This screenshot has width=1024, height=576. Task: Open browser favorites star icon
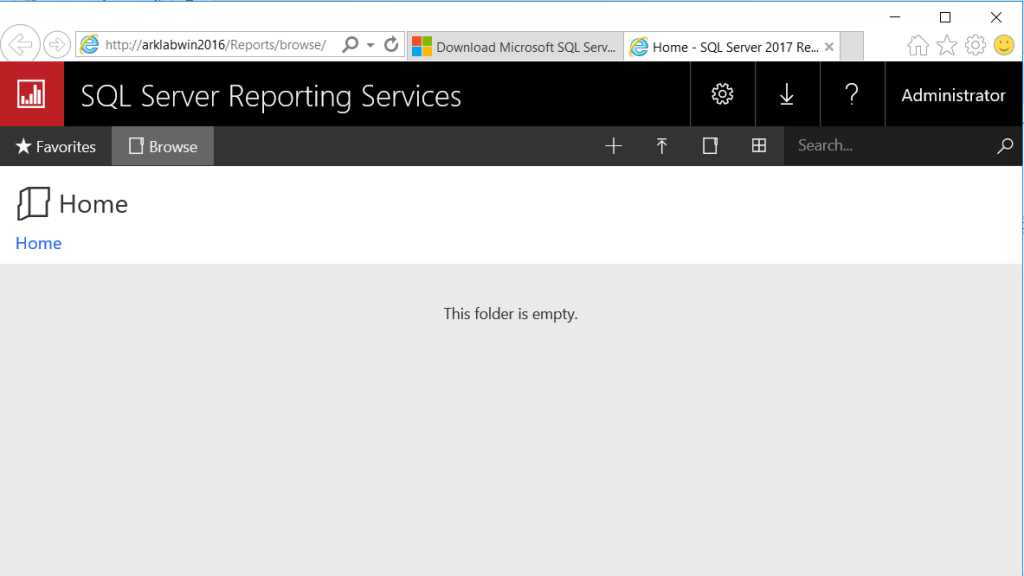(x=946, y=45)
